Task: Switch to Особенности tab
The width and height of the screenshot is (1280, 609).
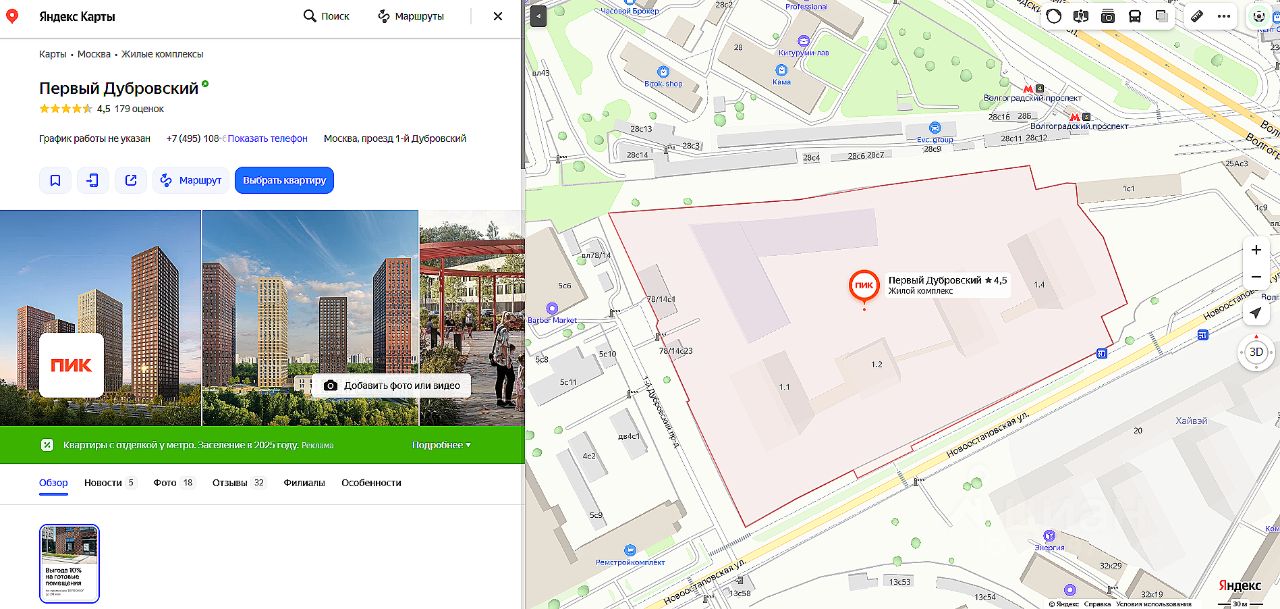Action: [371, 483]
